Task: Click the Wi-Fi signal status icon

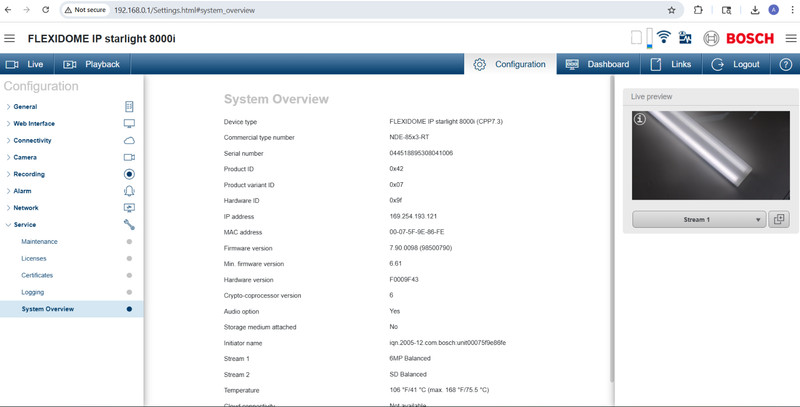Action: (x=664, y=37)
